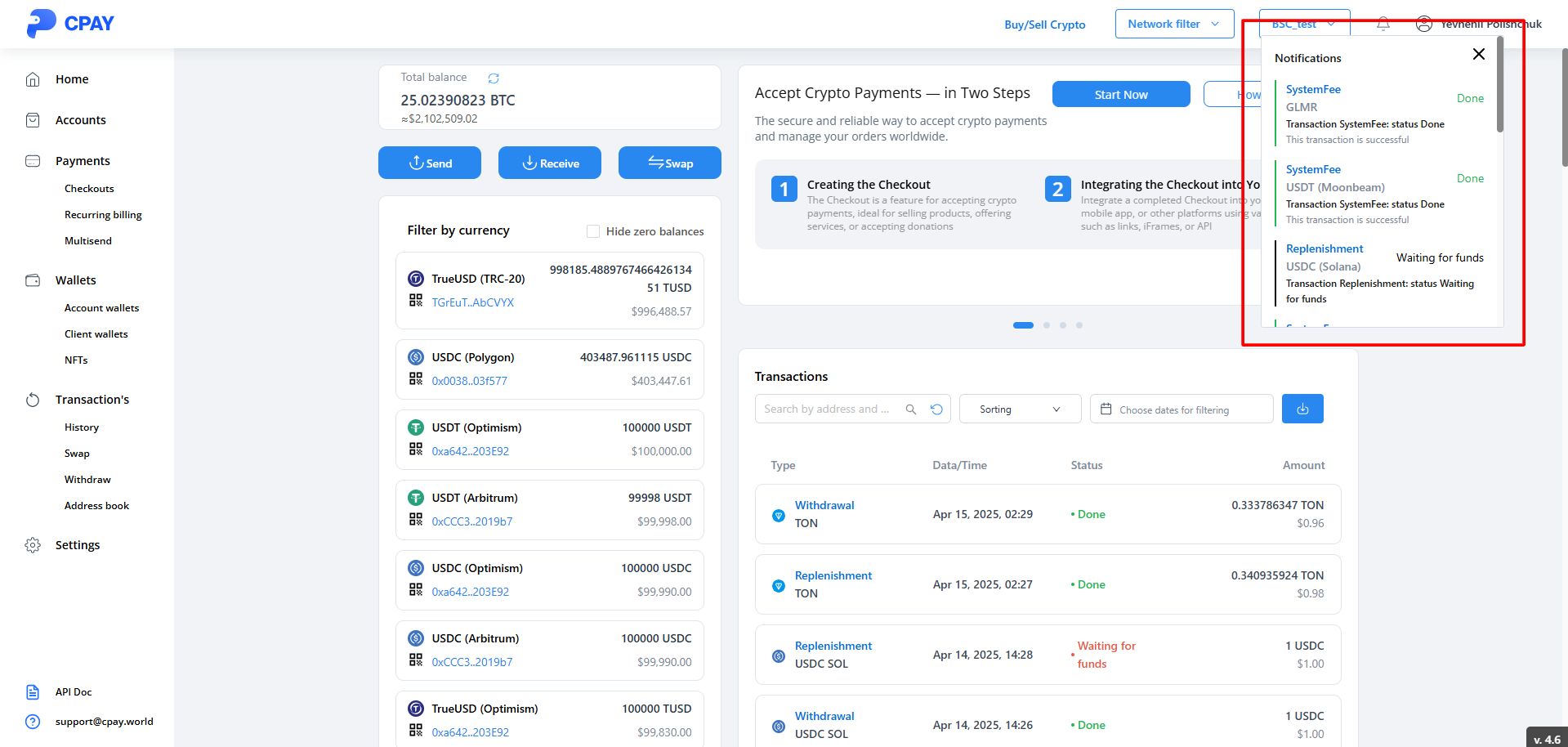Screen dimensions: 1568x747
Task: Open Recurring billing under Payments
Action: (103, 215)
